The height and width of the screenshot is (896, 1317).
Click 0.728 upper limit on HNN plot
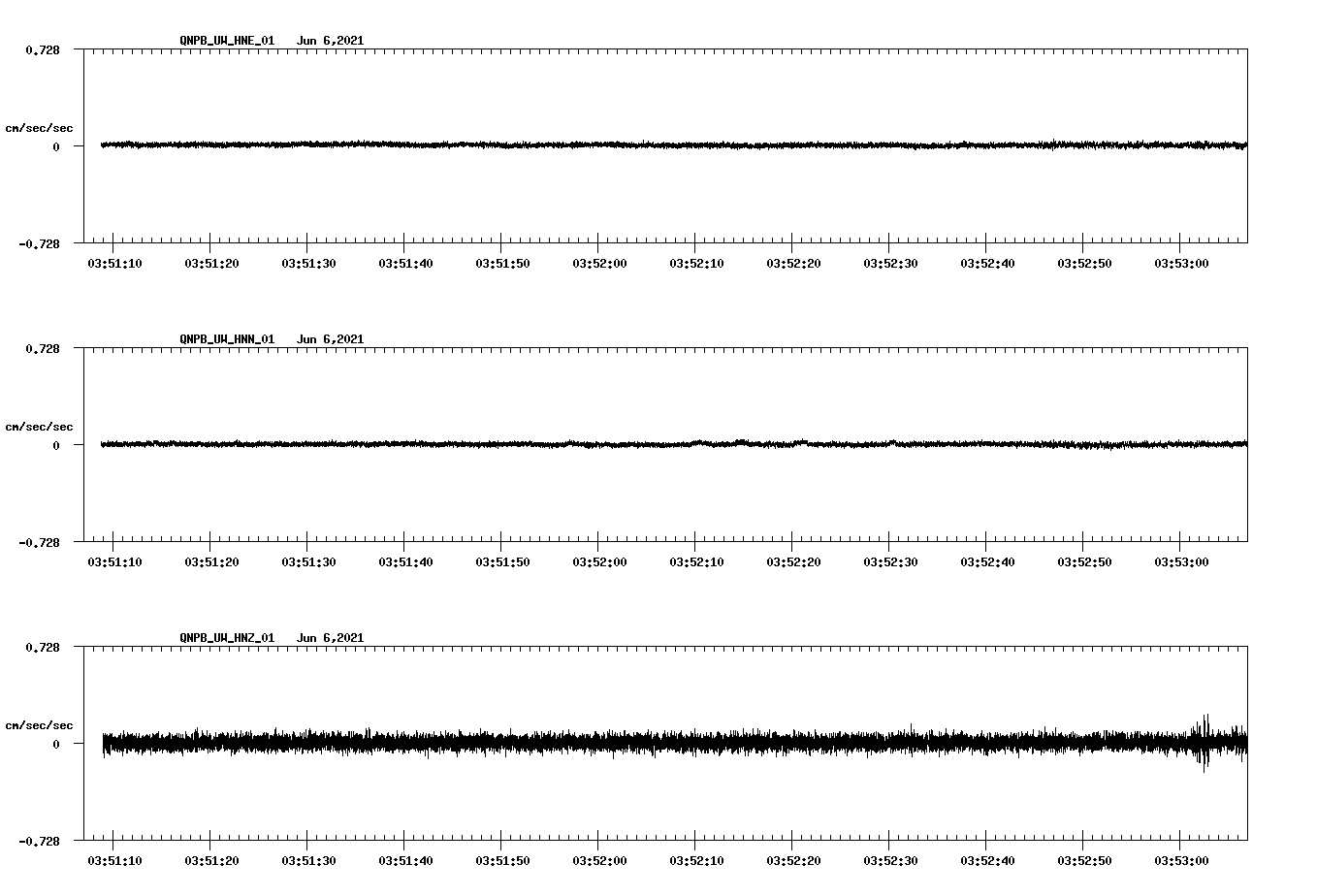(x=43, y=348)
